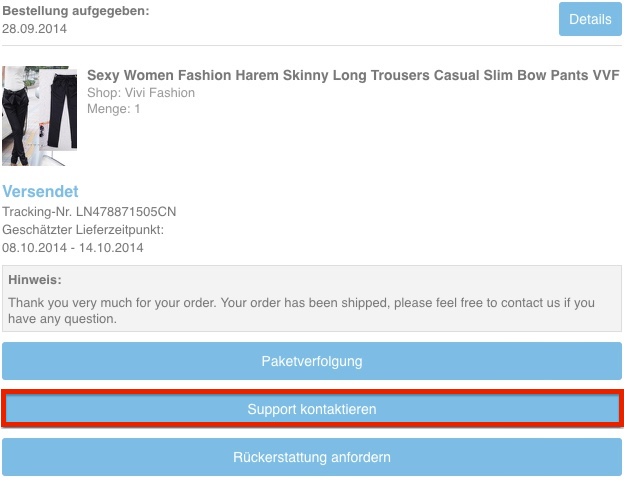The image size is (630, 482).
Task: Click the Bestellung aufgegeben label
Action: coord(76,11)
